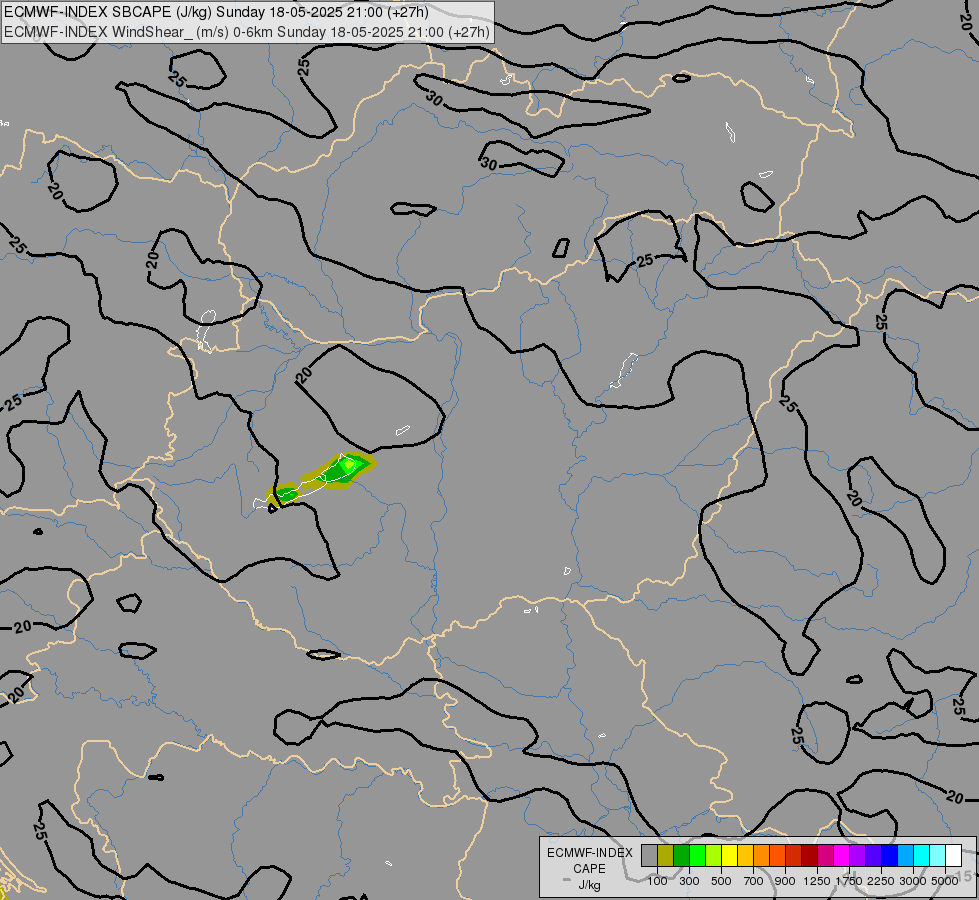Click the legend value 500
Screen dimensions: 979x900
(721, 881)
